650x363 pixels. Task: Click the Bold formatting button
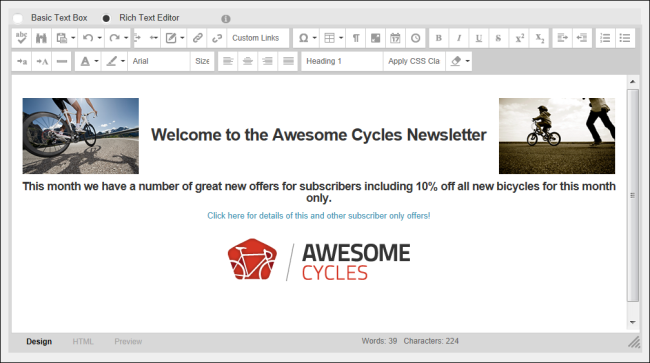[x=439, y=38]
